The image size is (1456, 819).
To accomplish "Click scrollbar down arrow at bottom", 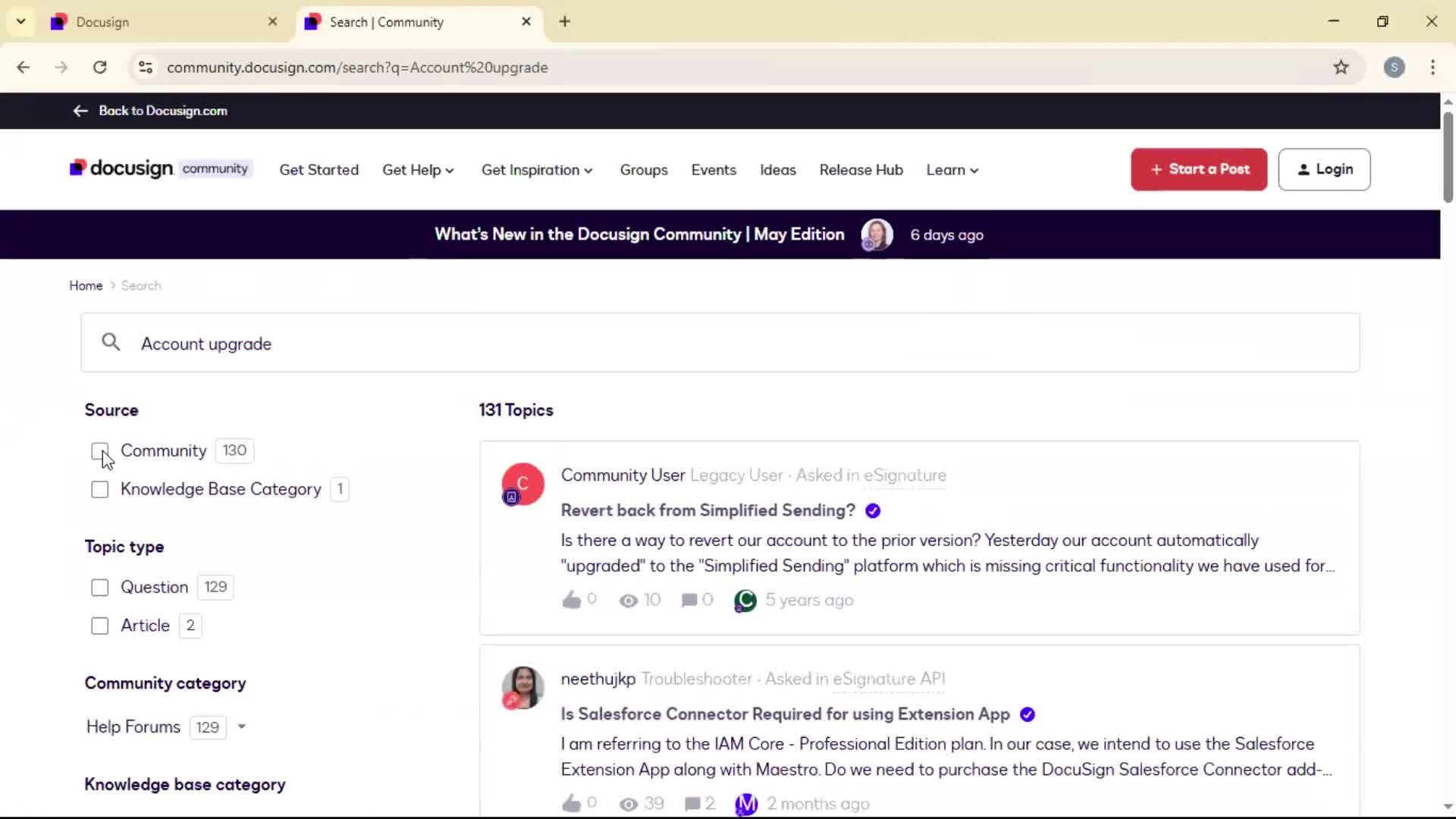I will pyautogui.click(x=1448, y=806).
